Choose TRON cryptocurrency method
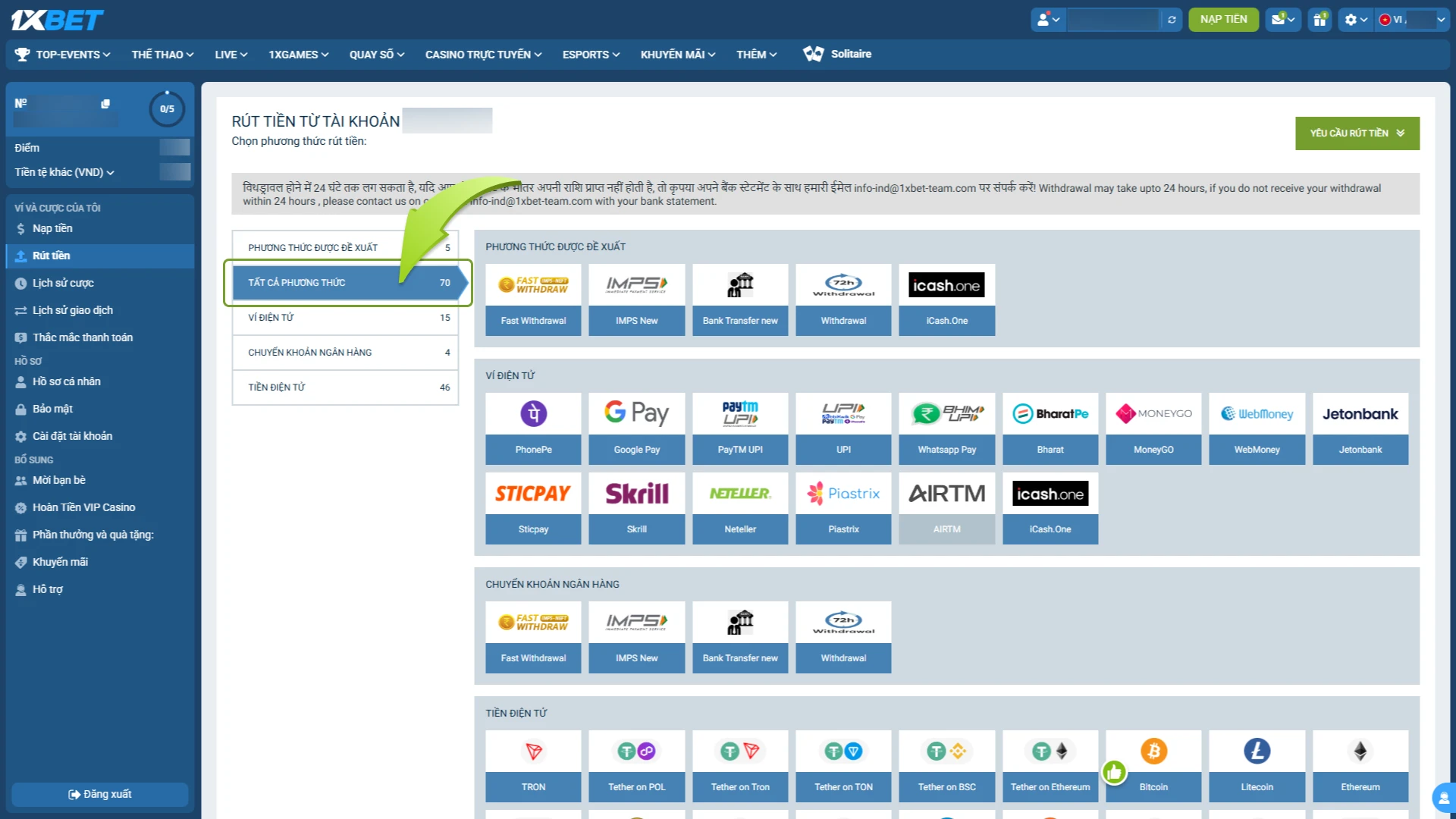Image resolution: width=1456 pixels, height=819 pixels. coord(533,766)
